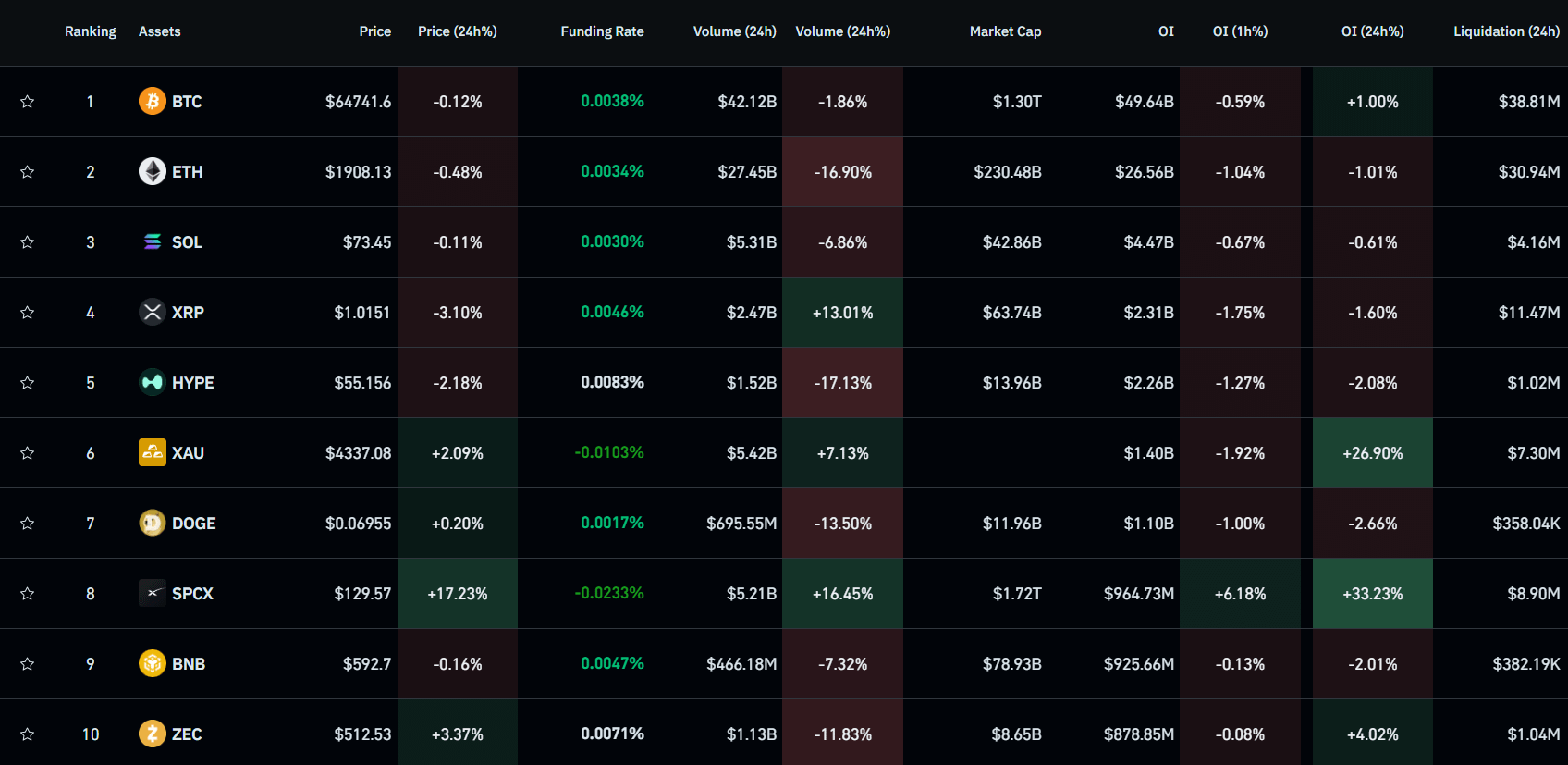Open the SOL asset name link
The height and width of the screenshot is (765, 1568).
click(x=187, y=242)
